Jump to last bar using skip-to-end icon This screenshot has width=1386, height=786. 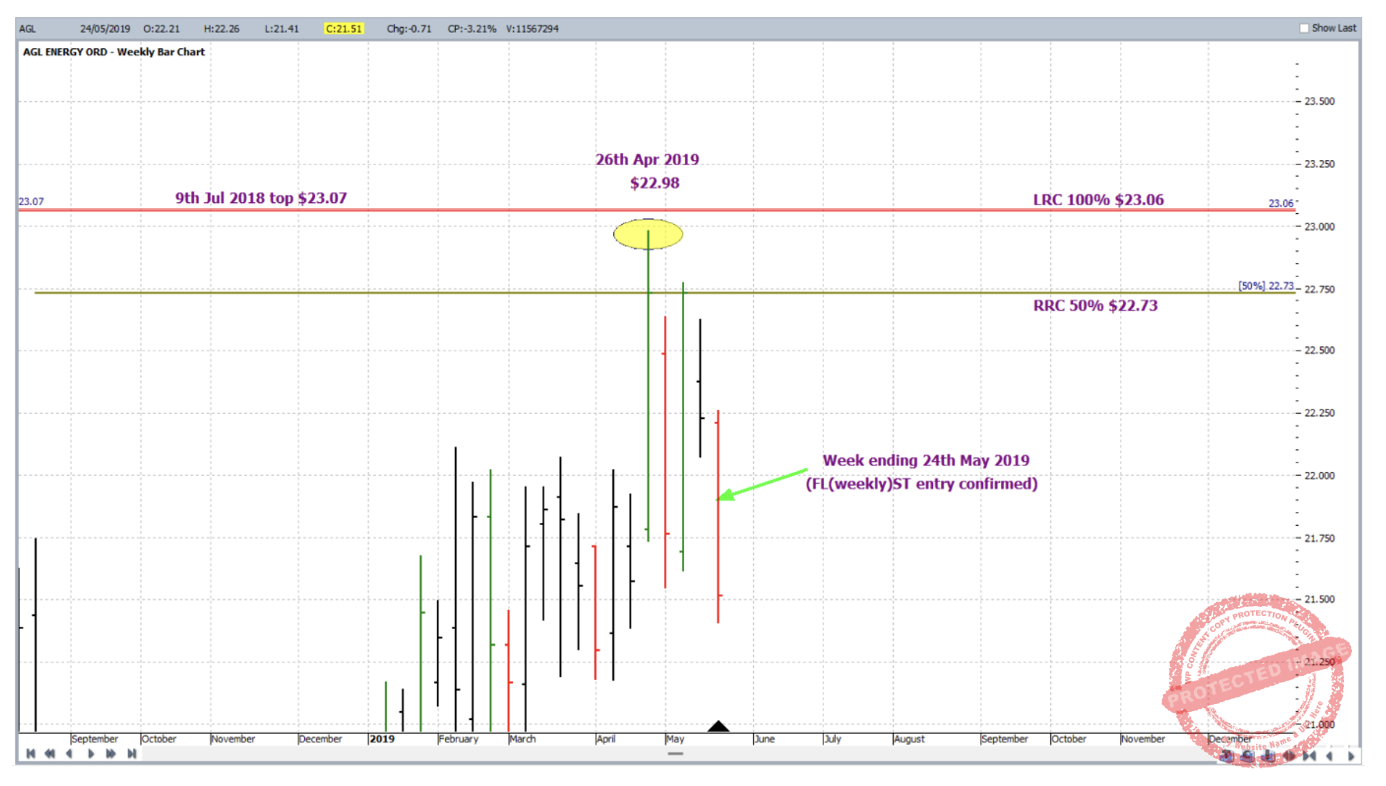pos(131,754)
